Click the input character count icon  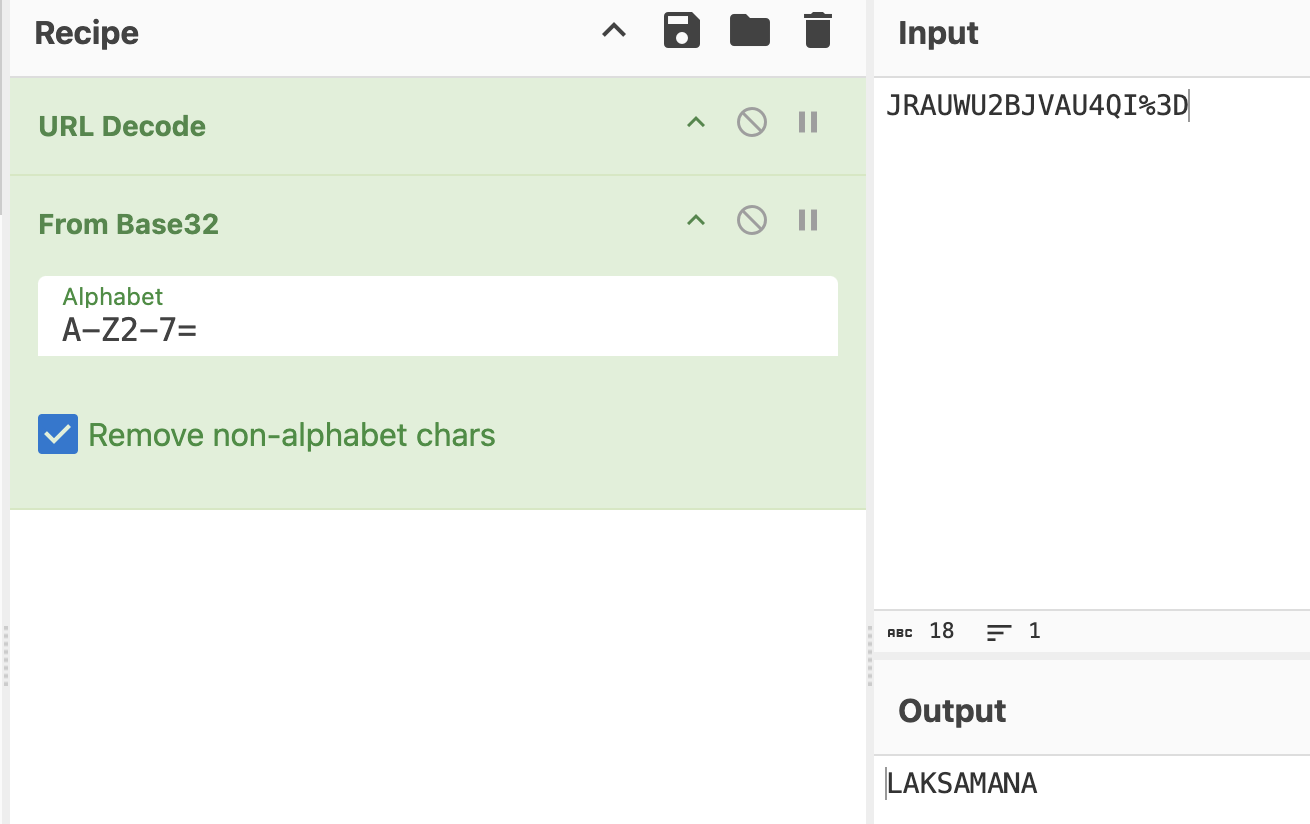coord(900,632)
